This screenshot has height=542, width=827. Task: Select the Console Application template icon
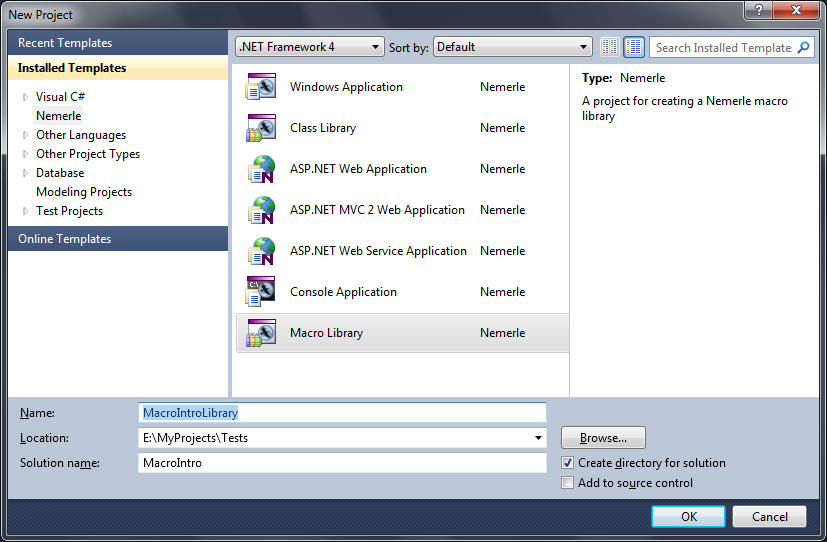pos(260,292)
